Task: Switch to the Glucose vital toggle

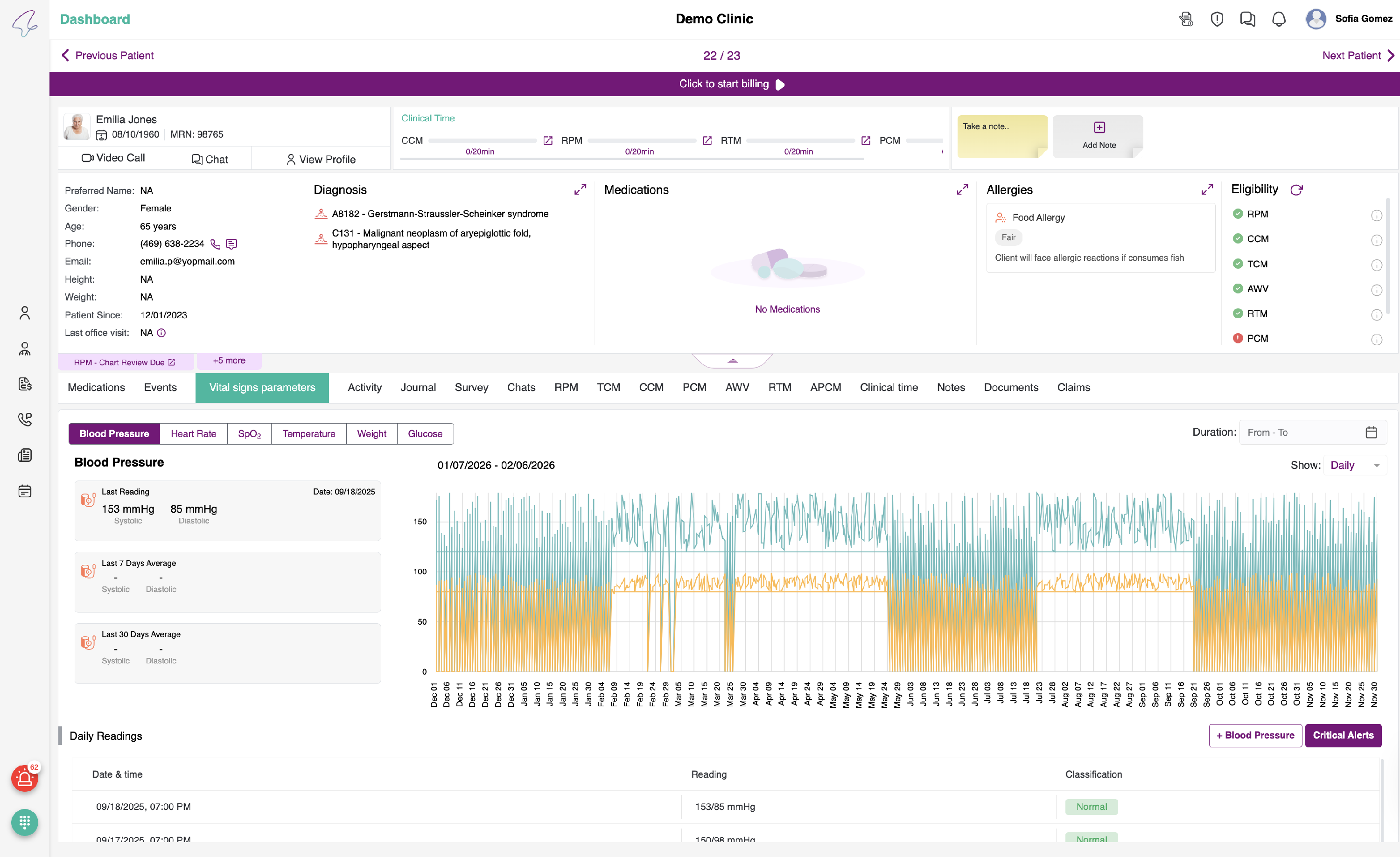Action: [x=424, y=434]
